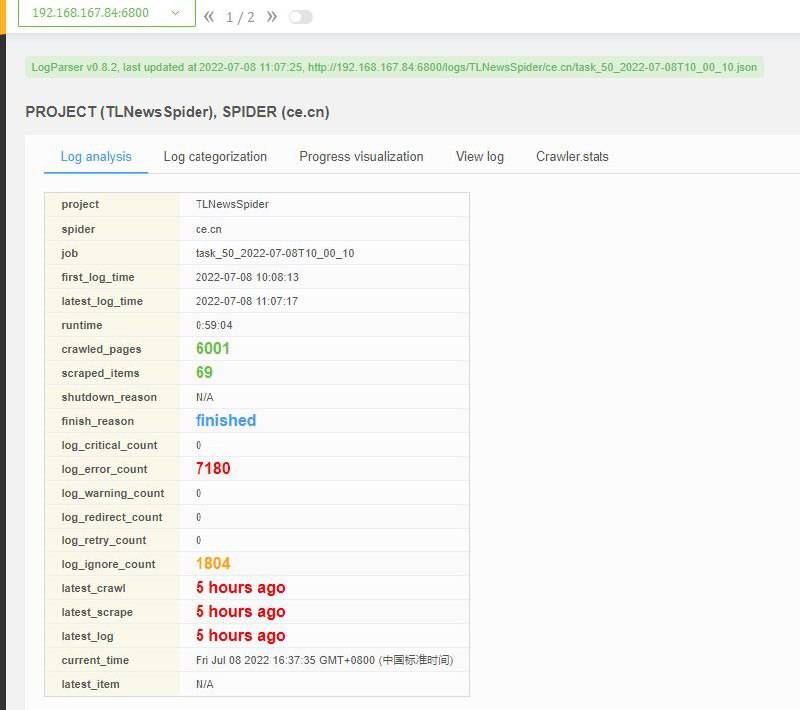This screenshot has width=800, height=710.
Task: Click the orange log_ignore_count value 1804
Action: [212, 565]
